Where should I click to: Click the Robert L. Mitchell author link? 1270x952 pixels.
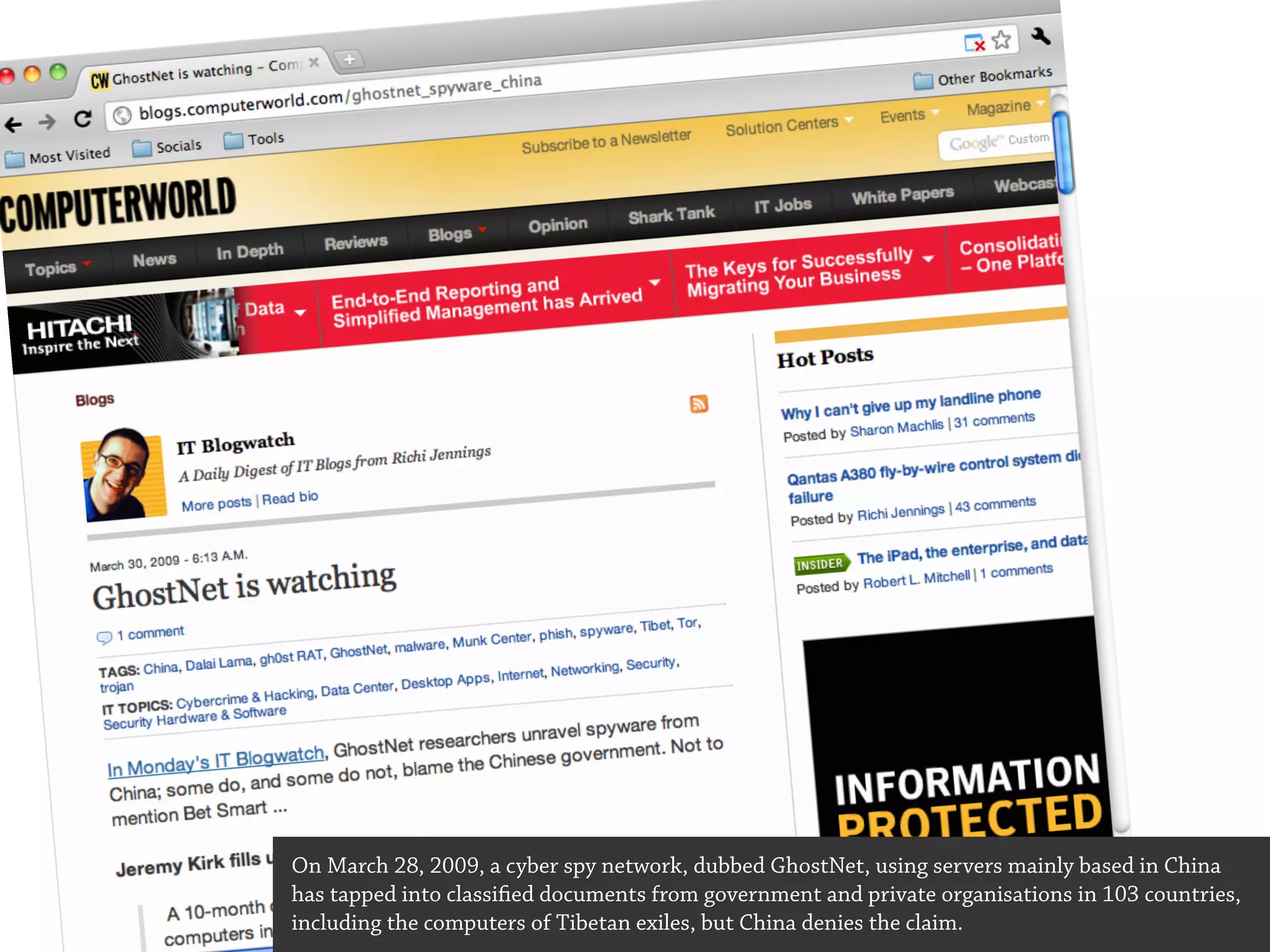[x=917, y=580]
